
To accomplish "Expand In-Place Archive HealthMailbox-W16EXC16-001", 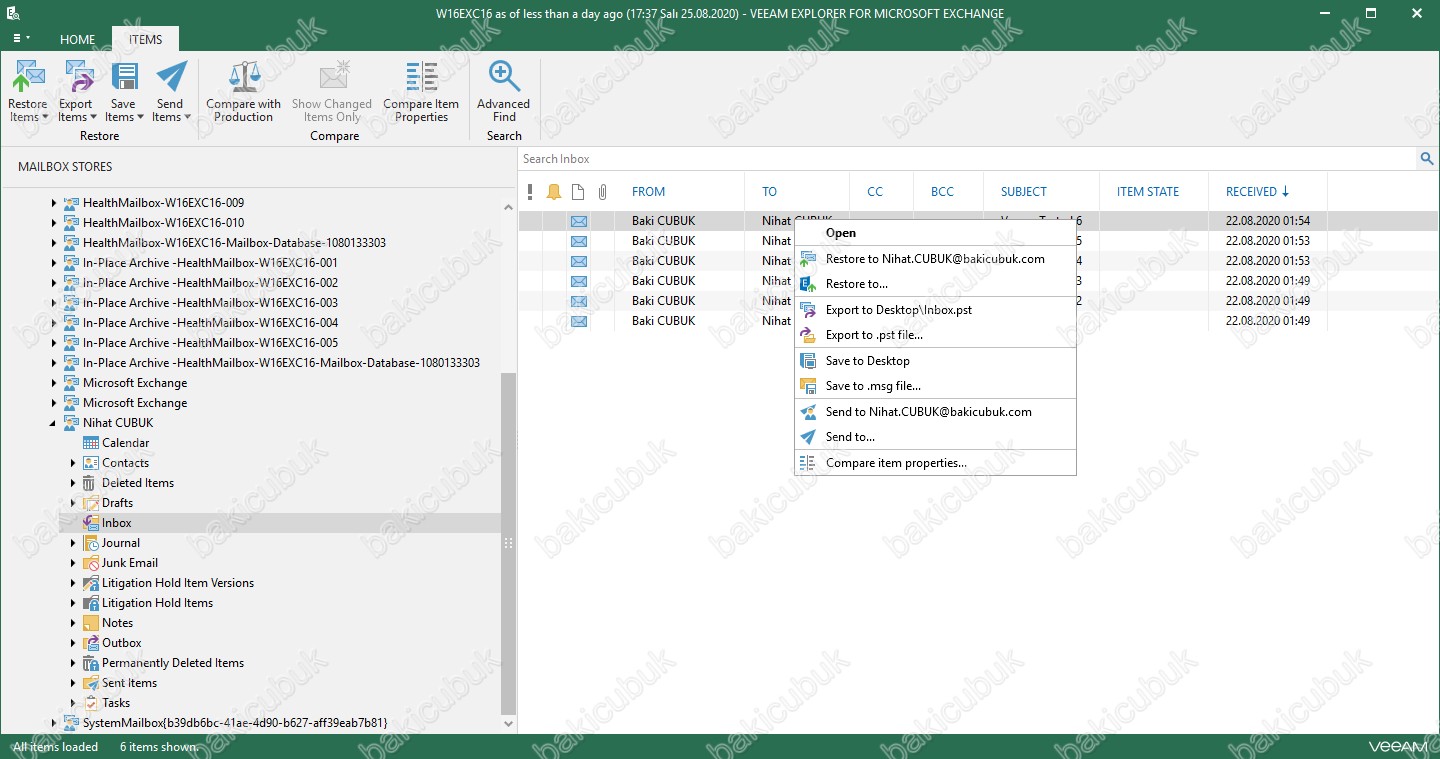I will tap(54, 263).
